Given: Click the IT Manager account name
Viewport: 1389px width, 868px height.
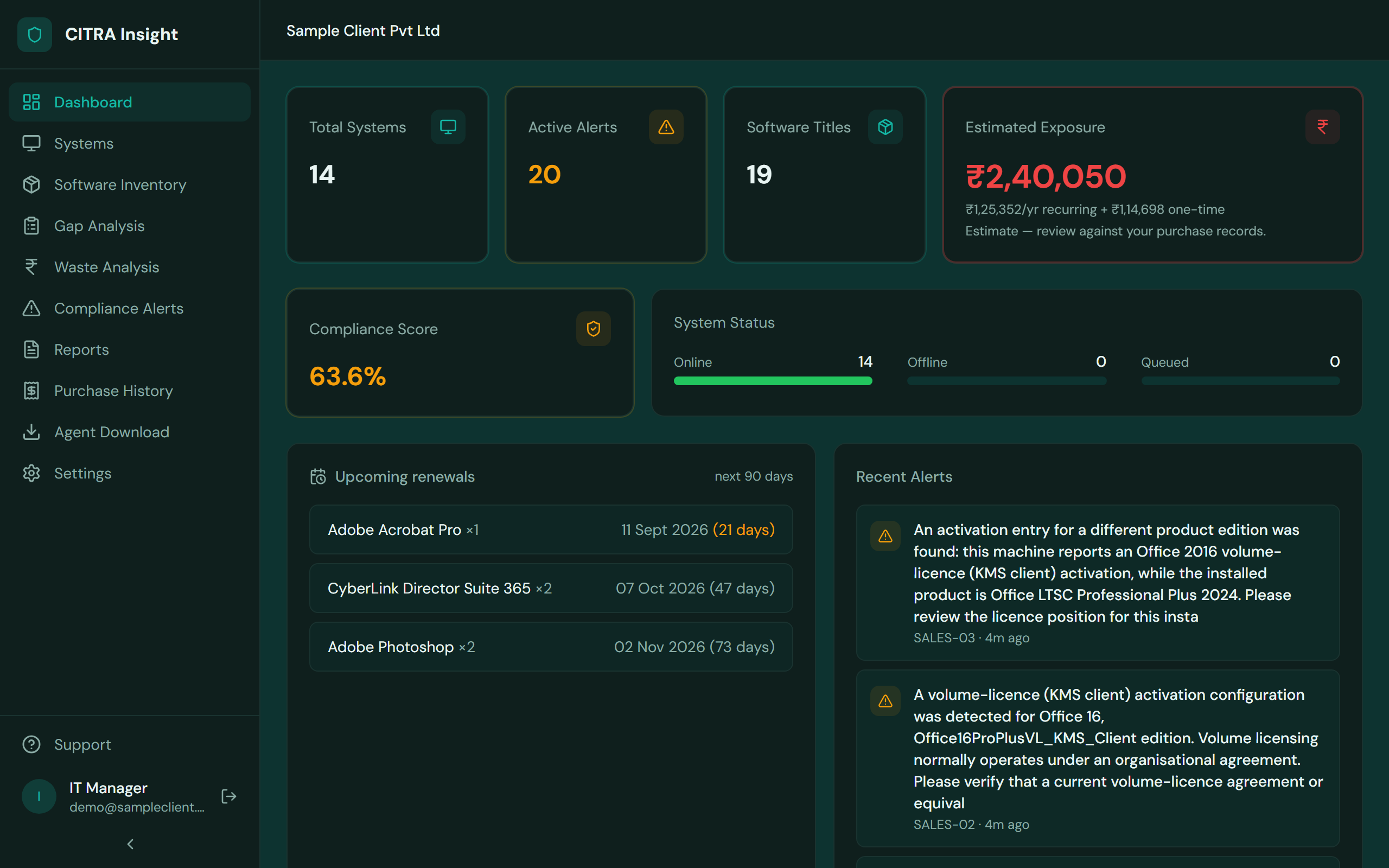Looking at the screenshot, I should [x=109, y=788].
